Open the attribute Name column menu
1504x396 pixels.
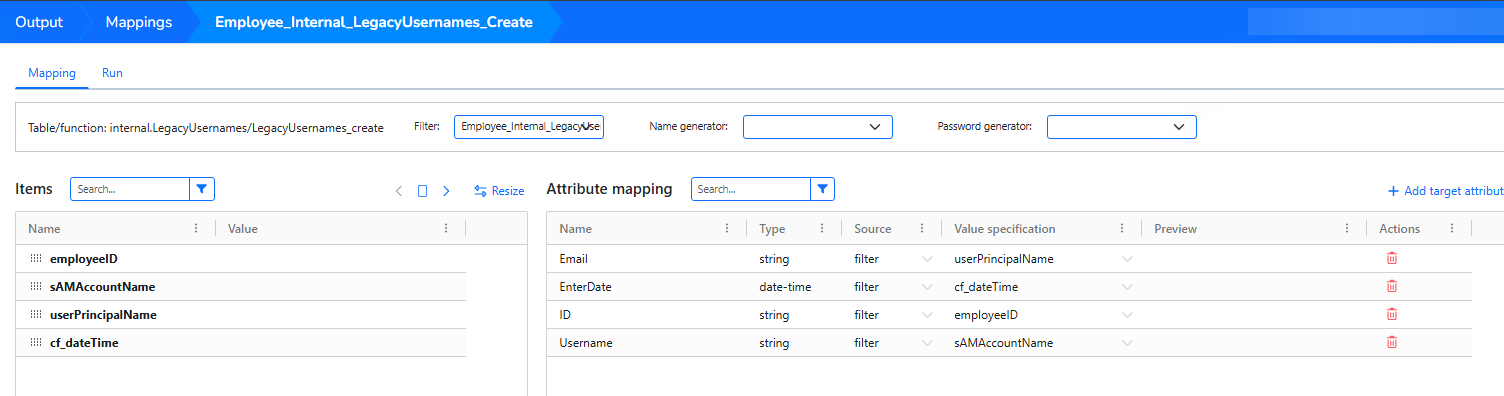[727, 229]
